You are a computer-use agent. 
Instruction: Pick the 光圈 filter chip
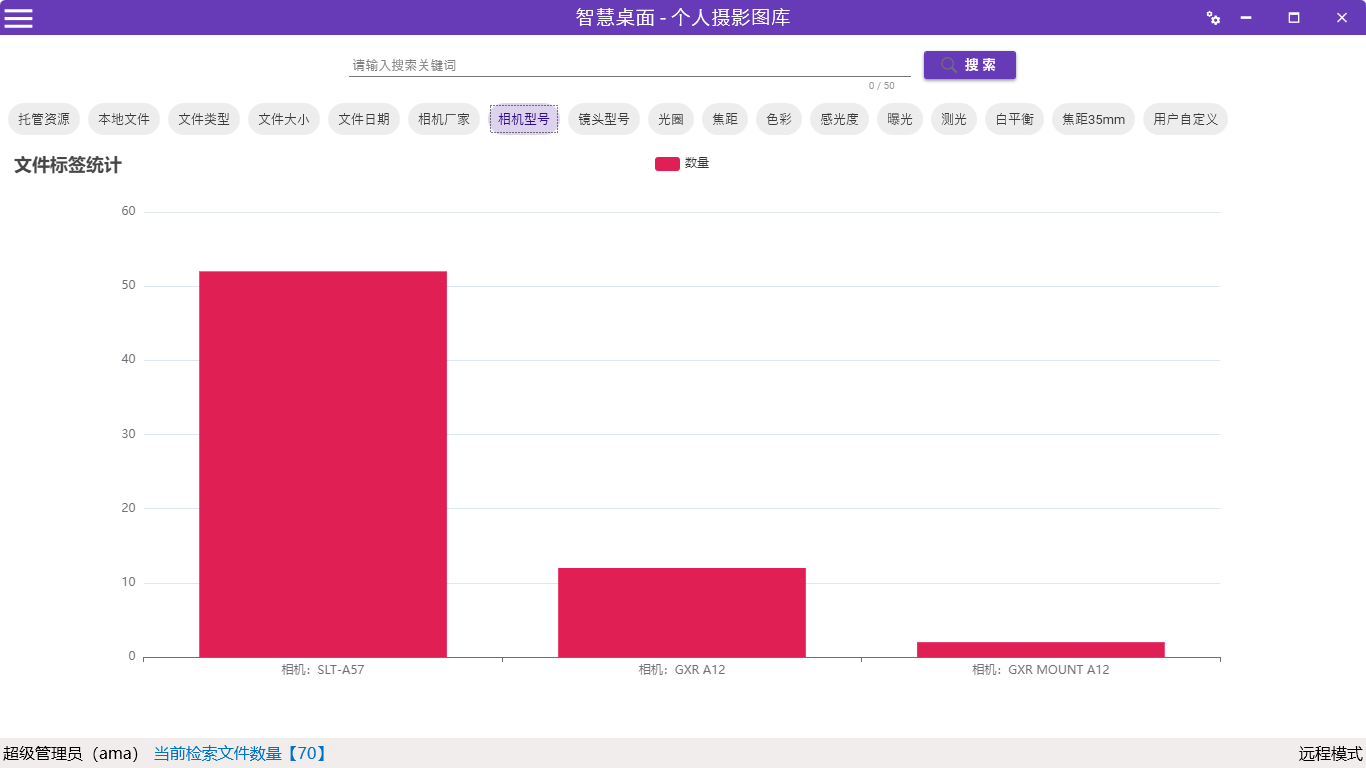click(x=671, y=119)
